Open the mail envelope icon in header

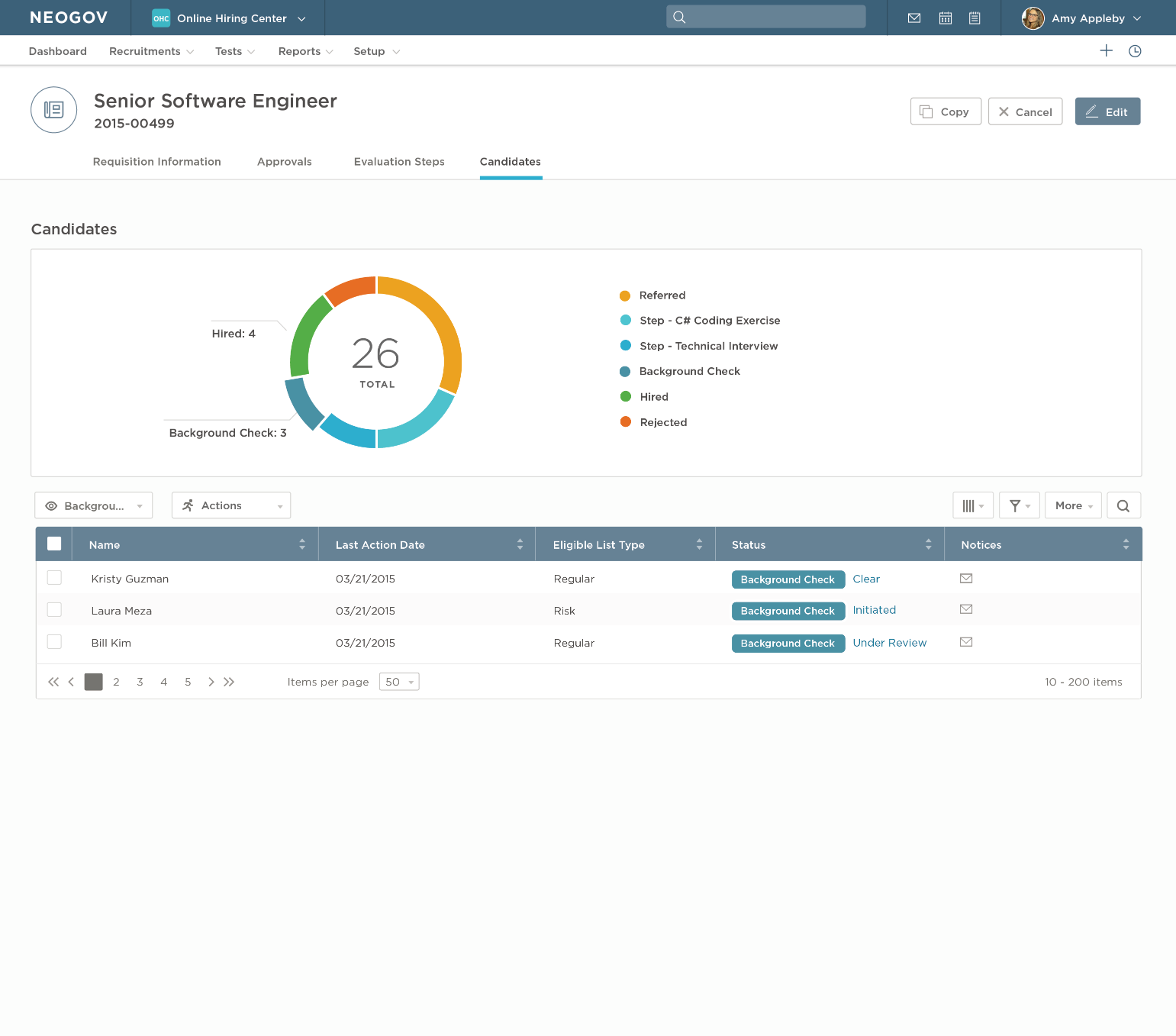pyautogui.click(x=913, y=18)
